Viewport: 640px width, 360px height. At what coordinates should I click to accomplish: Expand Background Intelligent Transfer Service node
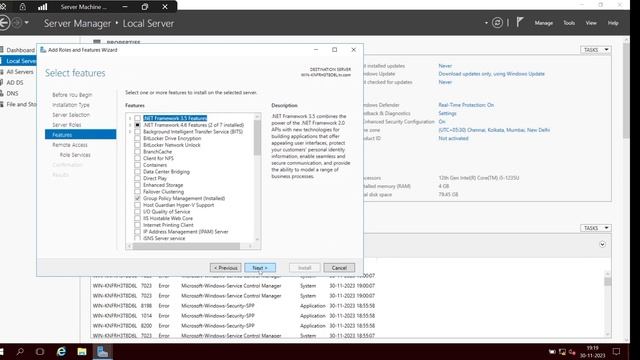click(x=130, y=131)
